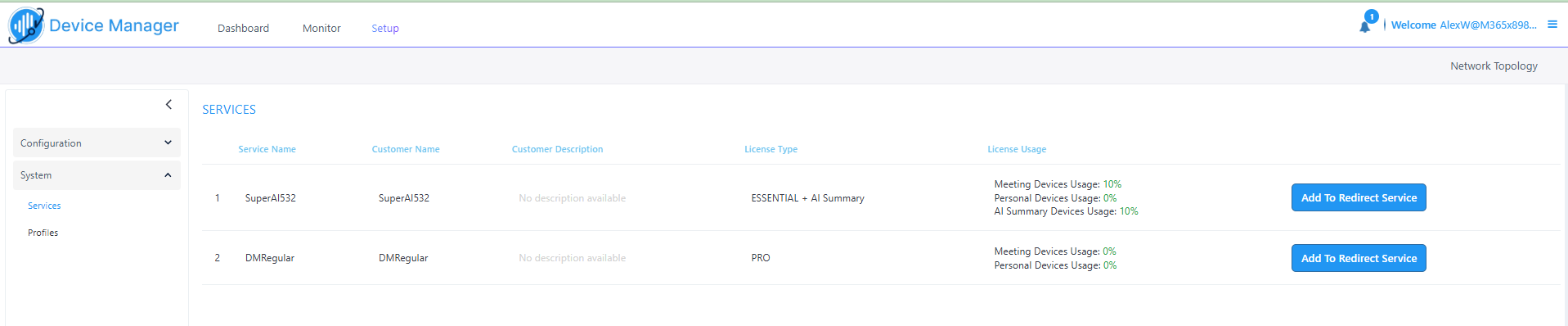
Task: Expand the Configuration section
Action: [x=97, y=143]
